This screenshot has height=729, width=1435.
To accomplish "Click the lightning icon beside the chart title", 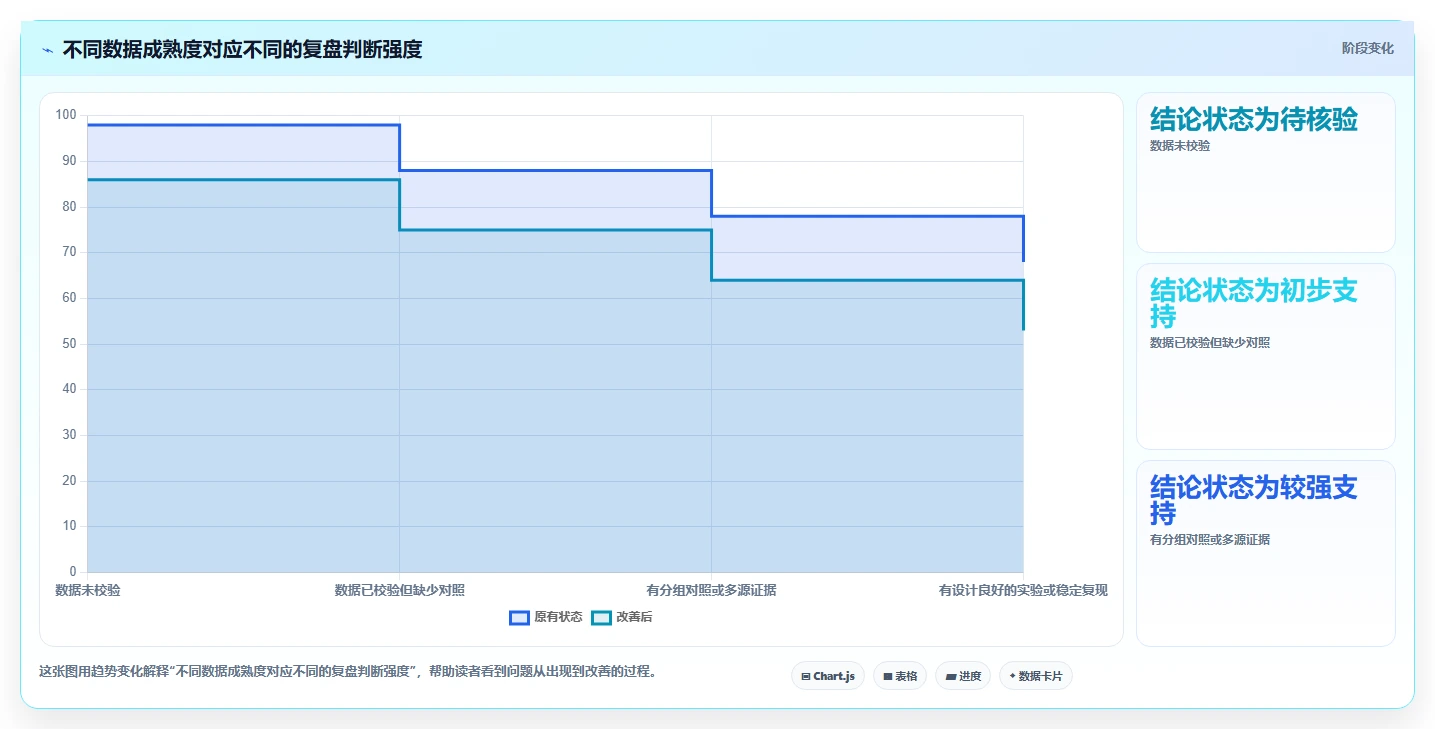I will point(48,50).
